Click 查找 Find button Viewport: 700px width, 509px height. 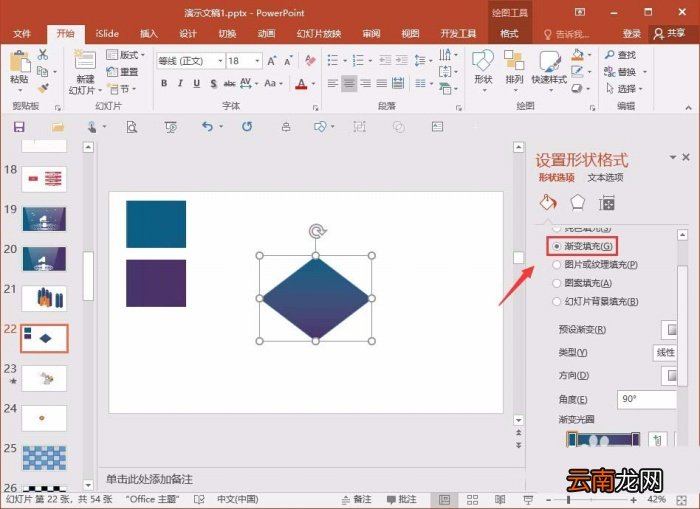pyautogui.click(x=621, y=55)
